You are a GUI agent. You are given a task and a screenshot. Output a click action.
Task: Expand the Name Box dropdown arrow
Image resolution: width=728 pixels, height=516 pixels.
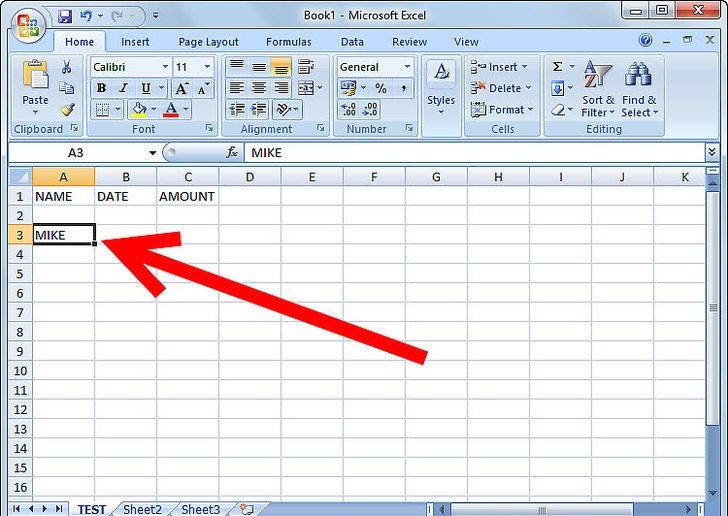coord(152,153)
